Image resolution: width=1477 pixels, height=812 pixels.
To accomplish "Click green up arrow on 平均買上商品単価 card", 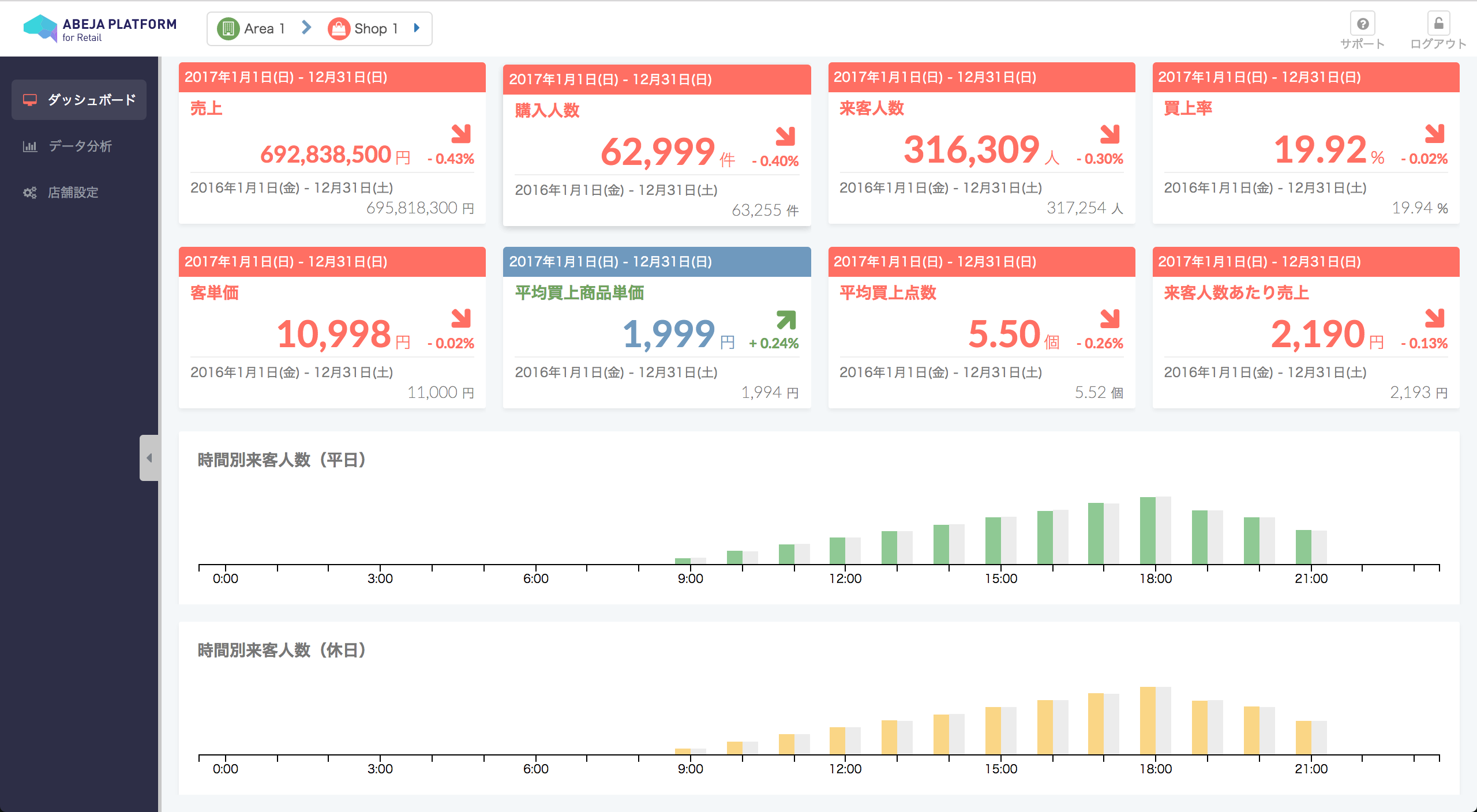I will click(786, 320).
